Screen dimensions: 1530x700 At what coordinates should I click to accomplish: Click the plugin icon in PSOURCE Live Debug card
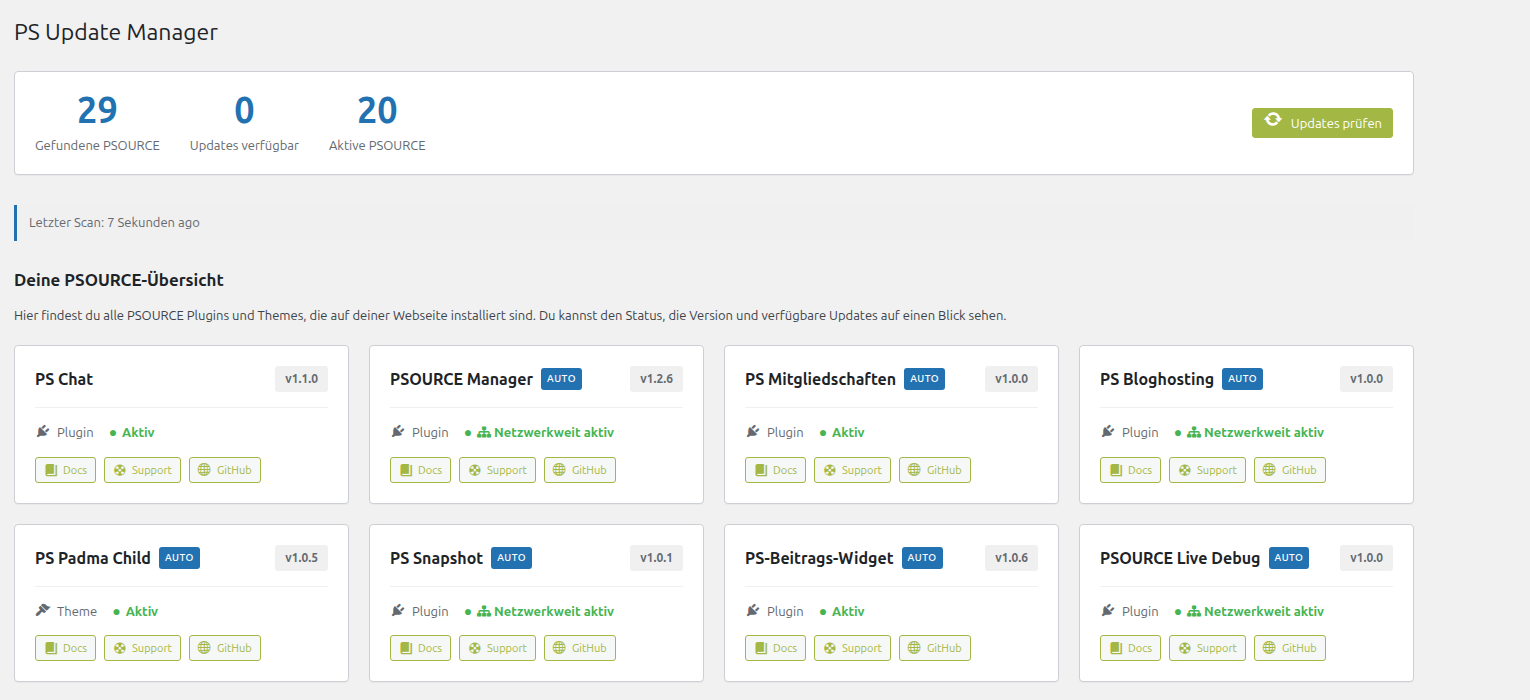(x=1108, y=611)
